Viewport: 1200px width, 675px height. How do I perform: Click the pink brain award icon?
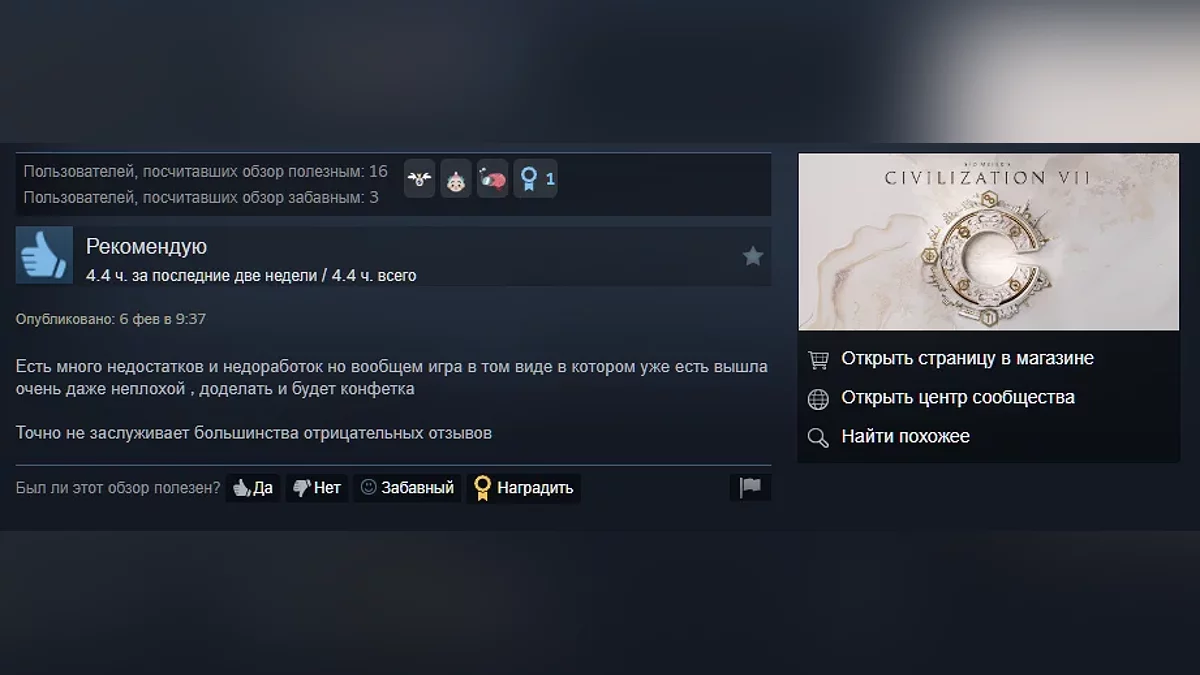(492, 180)
